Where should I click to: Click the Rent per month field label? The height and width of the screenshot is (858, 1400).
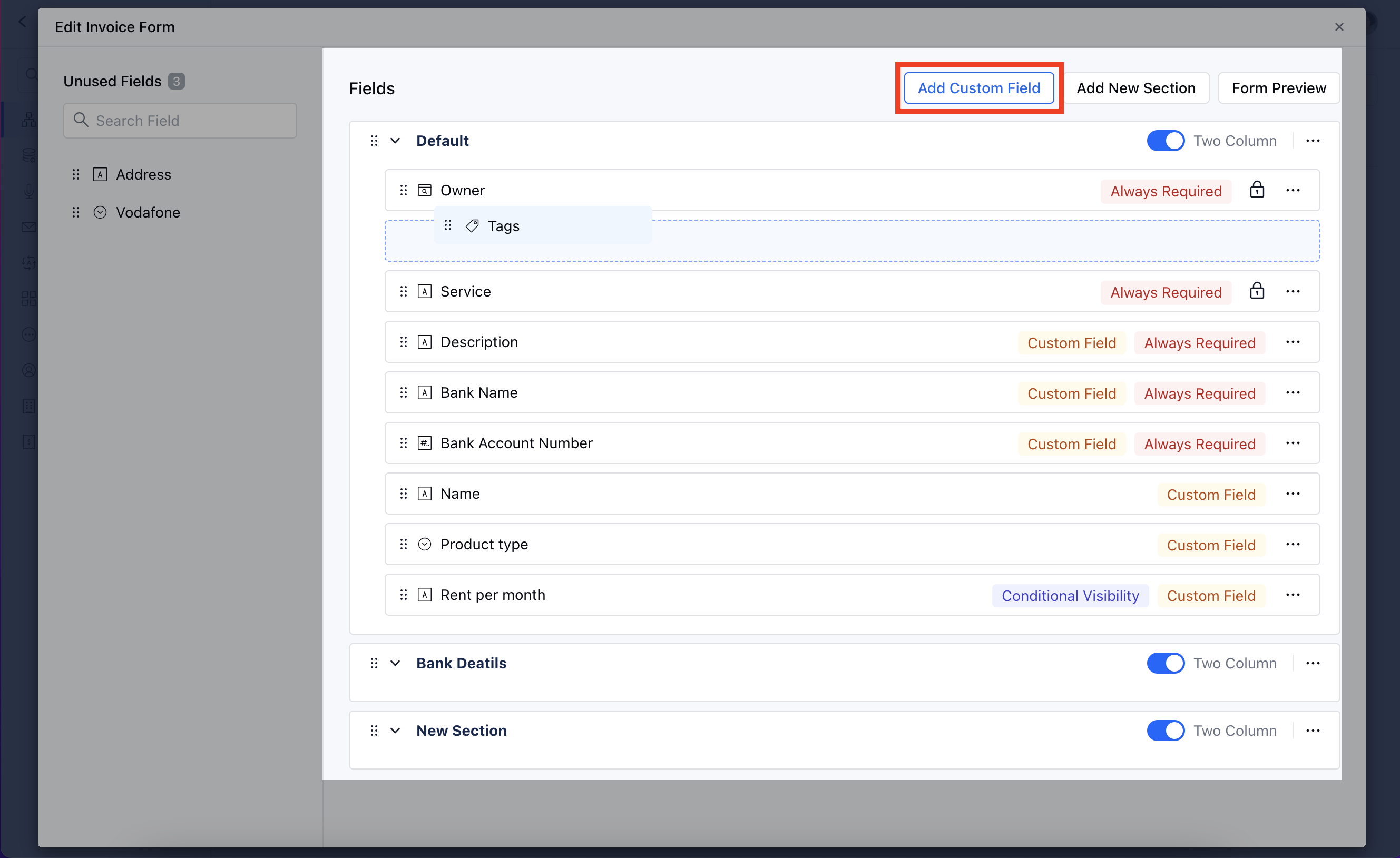click(x=493, y=595)
